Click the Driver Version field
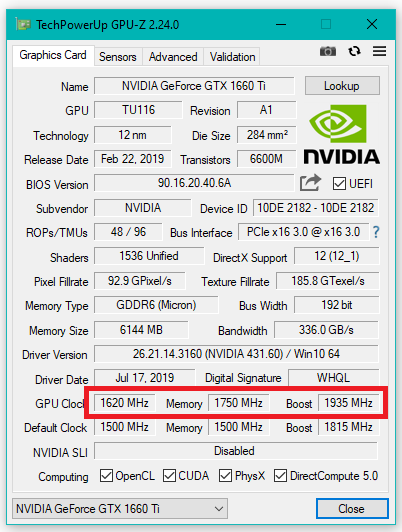 (236, 354)
